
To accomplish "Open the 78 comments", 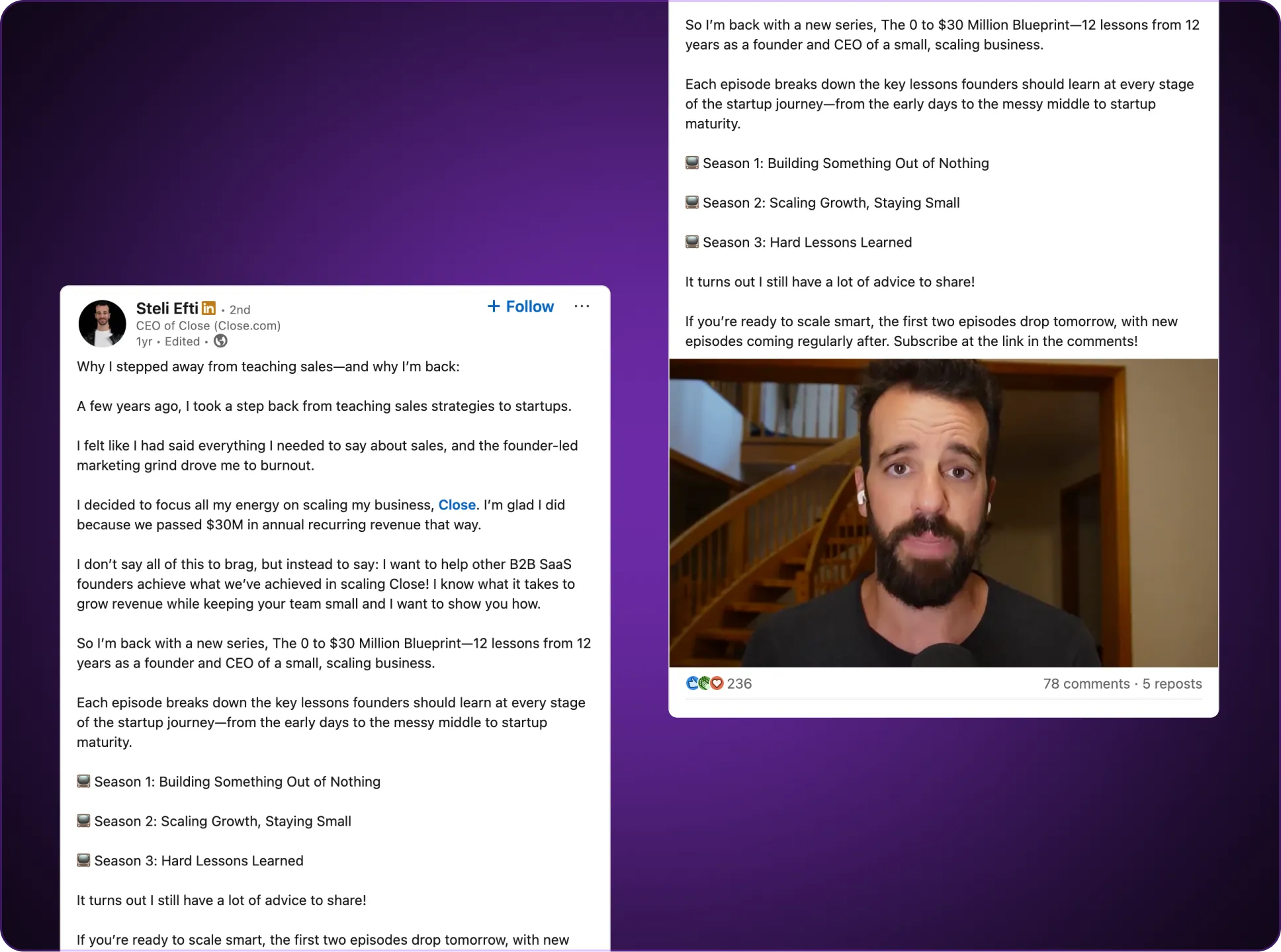I will click(1086, 683).
